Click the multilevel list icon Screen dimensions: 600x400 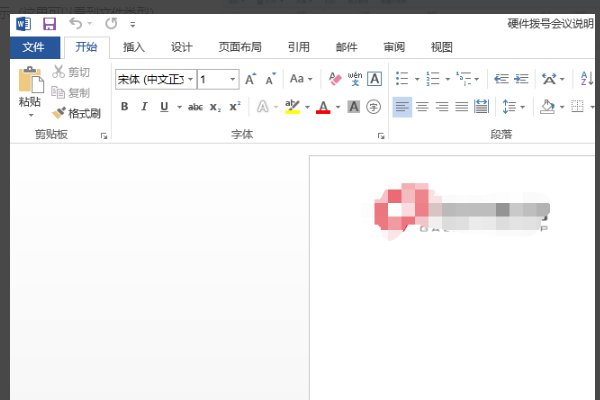coord(463,79)
